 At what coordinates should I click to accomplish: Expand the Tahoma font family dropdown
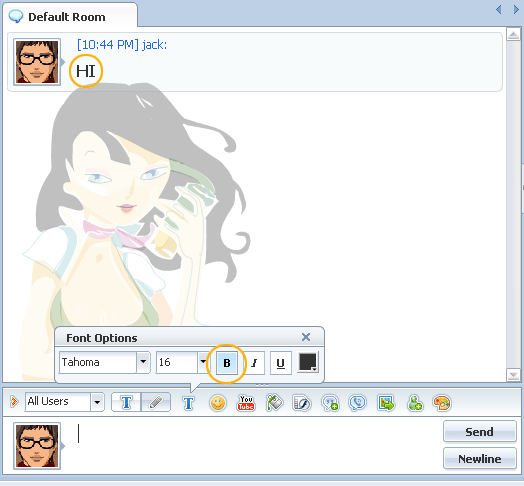pos(143,362)
